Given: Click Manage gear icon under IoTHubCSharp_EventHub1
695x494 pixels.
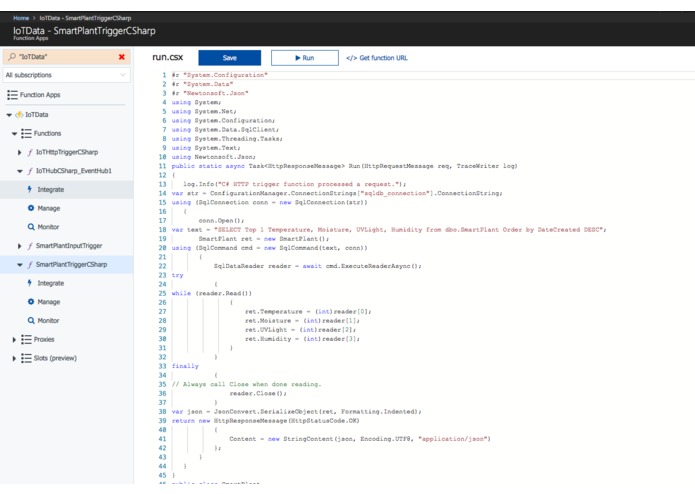Looking at the screenshot, I should pos(31,208).
